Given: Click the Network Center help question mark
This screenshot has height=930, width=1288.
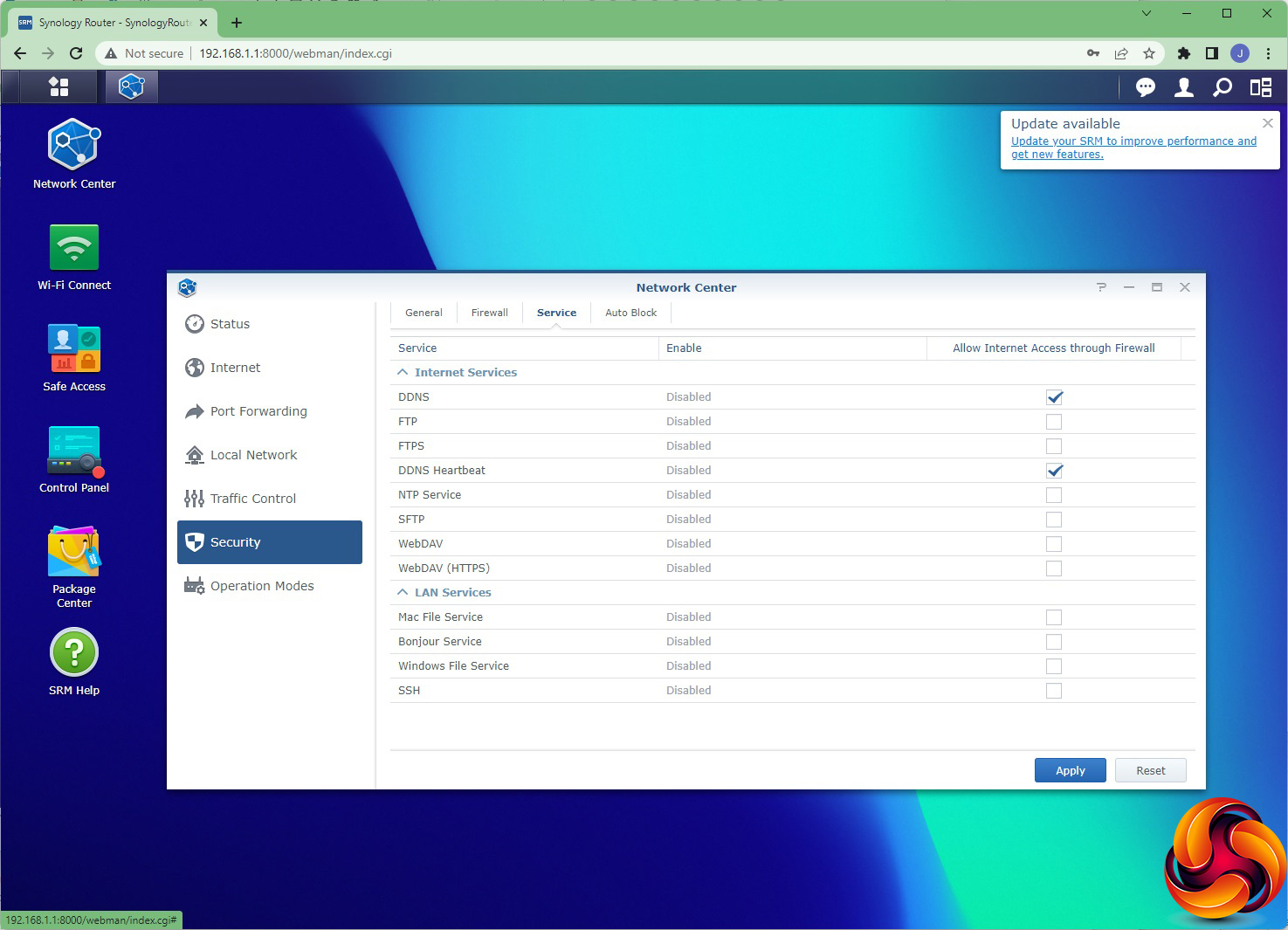Looking at the screenshot, I should 1101,287.
